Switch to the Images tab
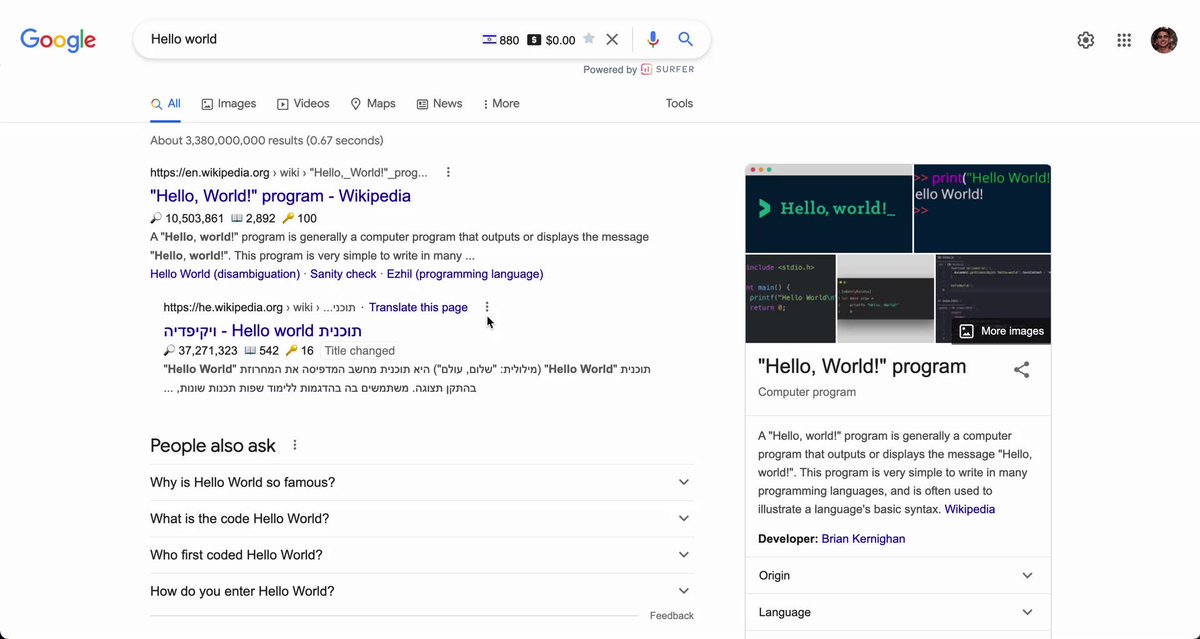 tap(229, 103)
